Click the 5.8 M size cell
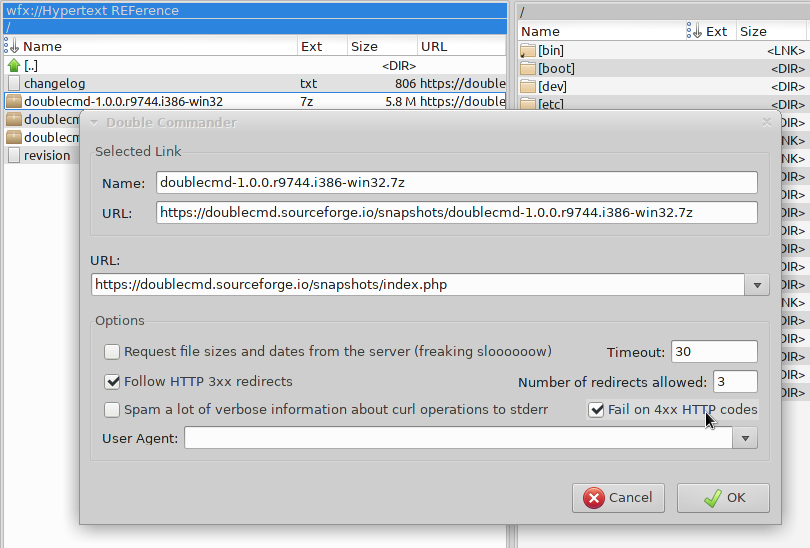The width and height of the screenshot is (810, 548). (400, 102)
